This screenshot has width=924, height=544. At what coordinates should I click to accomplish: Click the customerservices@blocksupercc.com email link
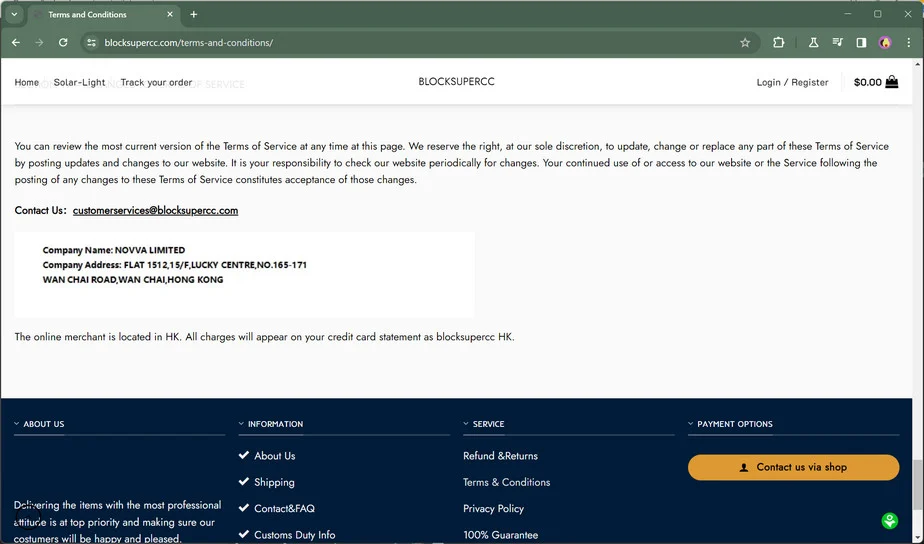[x=155, y=211]
